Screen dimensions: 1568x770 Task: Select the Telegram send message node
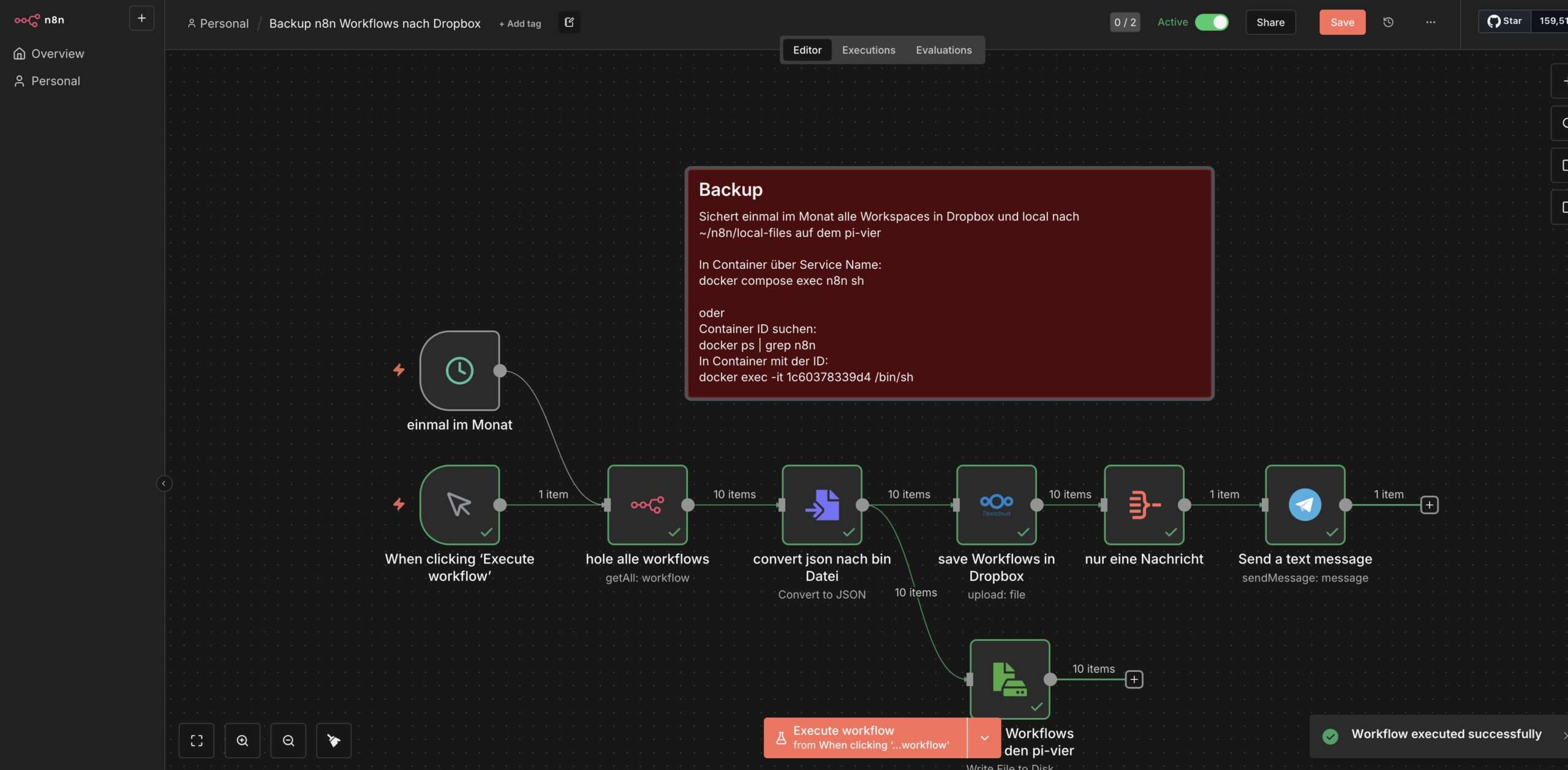click(x=1305, y=505)
